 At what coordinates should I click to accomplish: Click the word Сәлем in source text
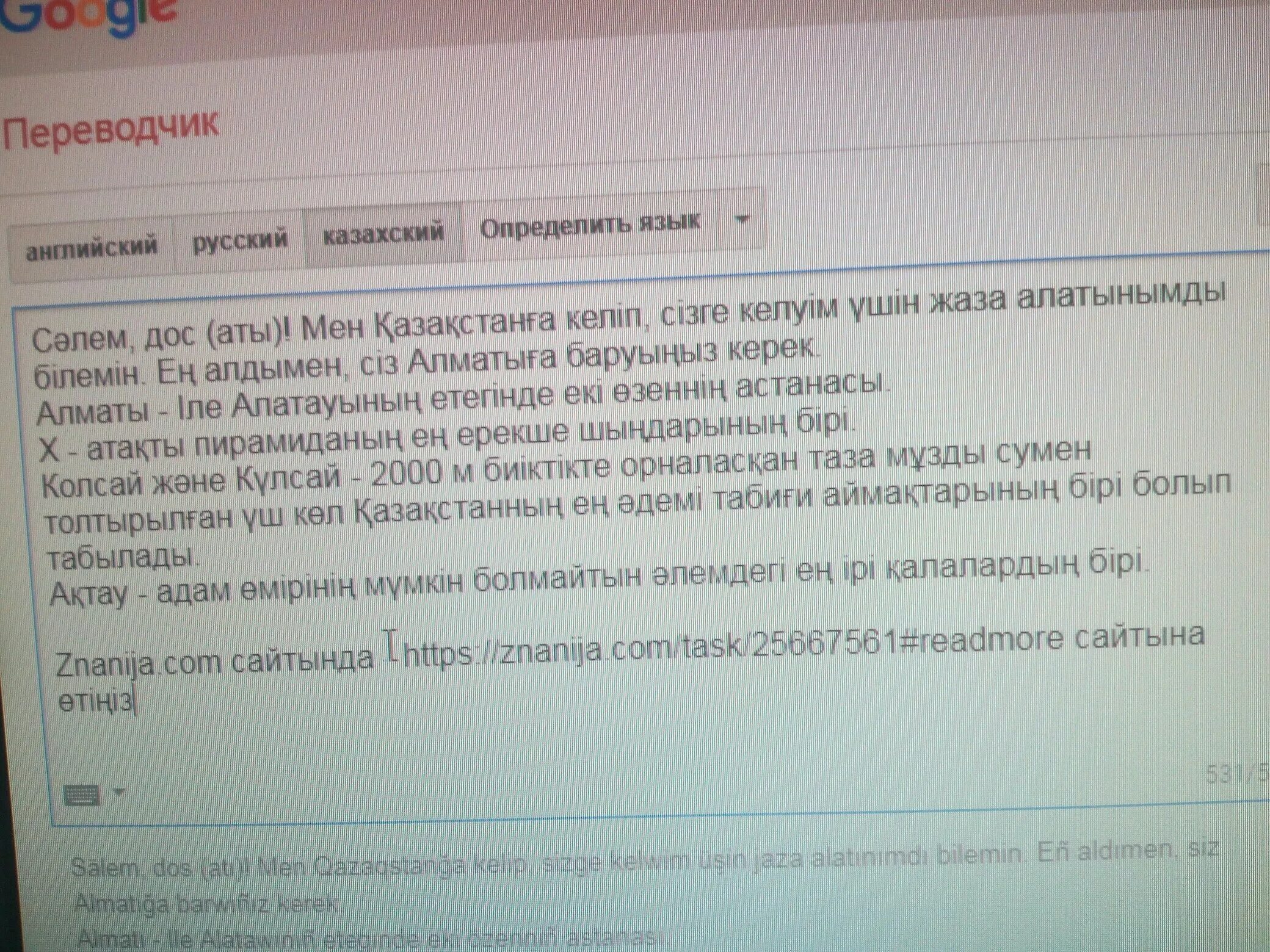tap(78, 340)
